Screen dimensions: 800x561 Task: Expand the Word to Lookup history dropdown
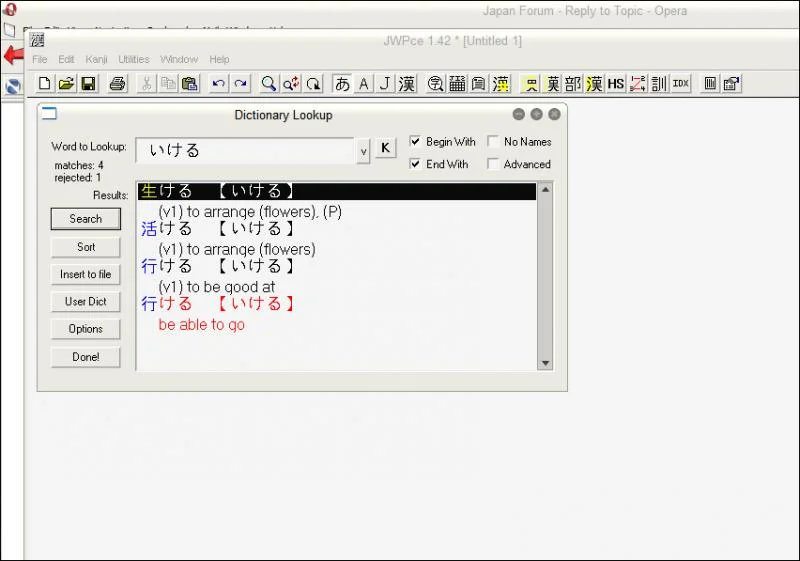(363, 151)
